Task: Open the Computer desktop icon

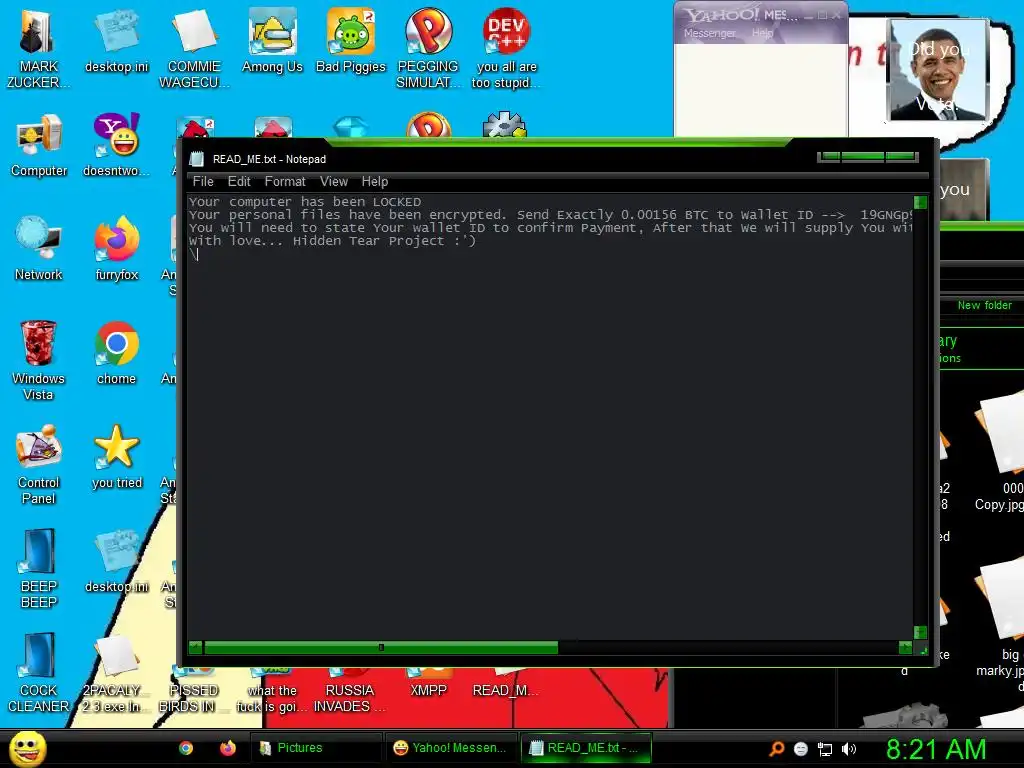Action: pyautogui.click(x=39, y=145)
